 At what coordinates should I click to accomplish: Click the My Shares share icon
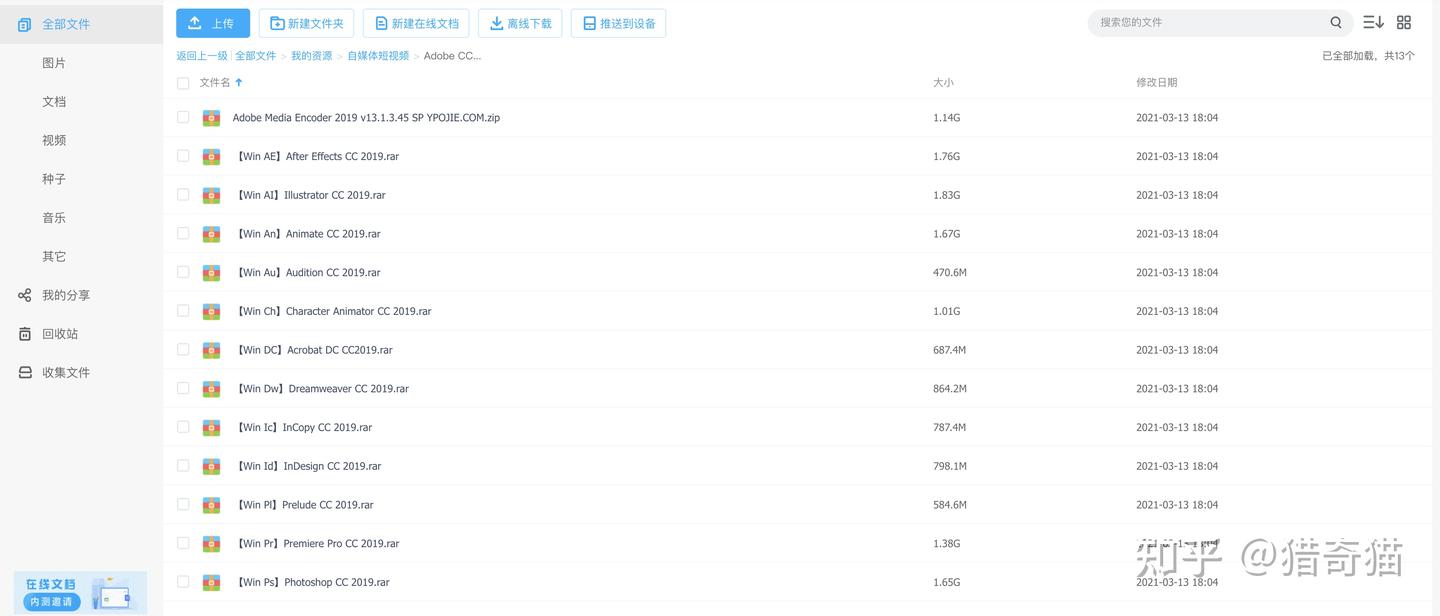point(25,295)
